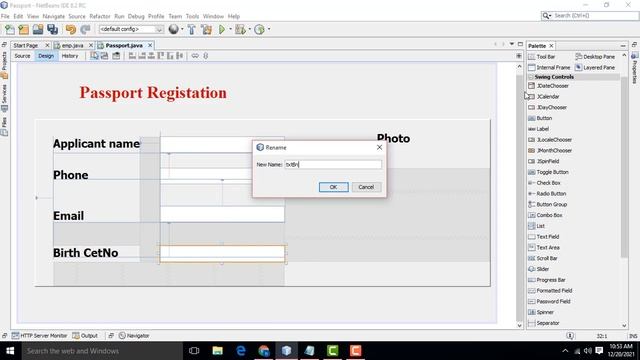This screenshot has height=360, width=640.
Task: Open the Tools menu
Action: 192,16
